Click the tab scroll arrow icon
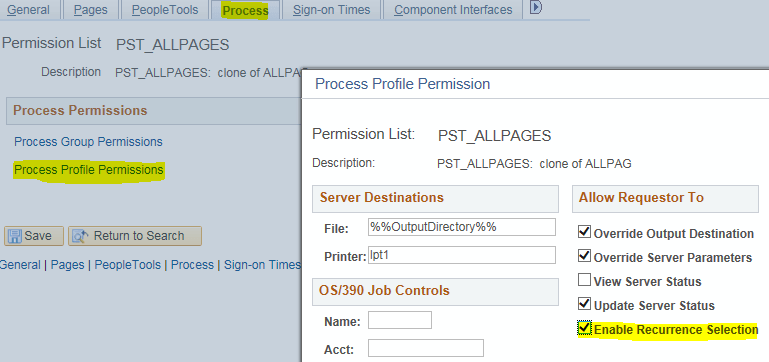Image resolution: width=769 pixels, height=362 pixels. point(536,7)
